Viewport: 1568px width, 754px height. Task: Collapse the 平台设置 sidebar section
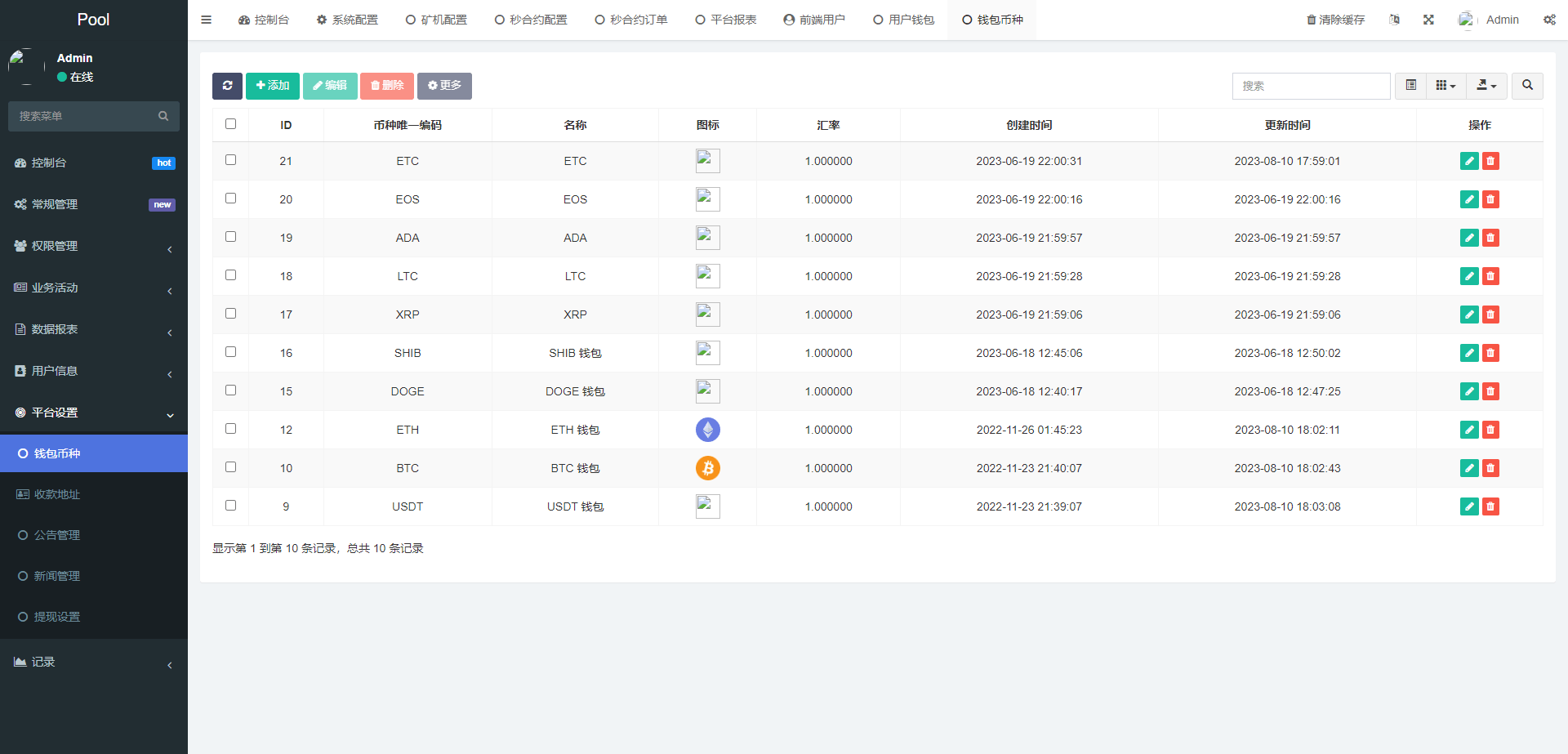93,413
